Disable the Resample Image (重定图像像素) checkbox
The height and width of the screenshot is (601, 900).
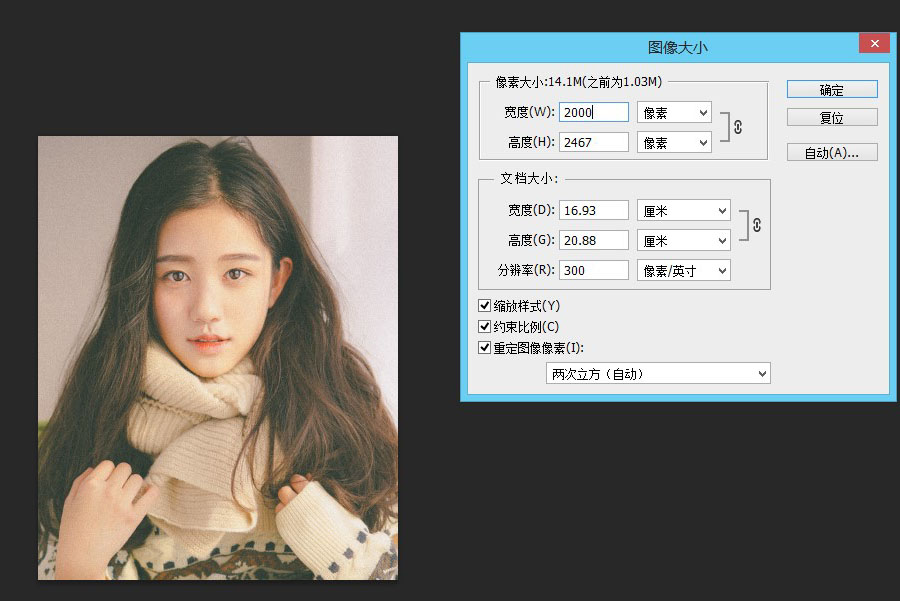[485, 348]
